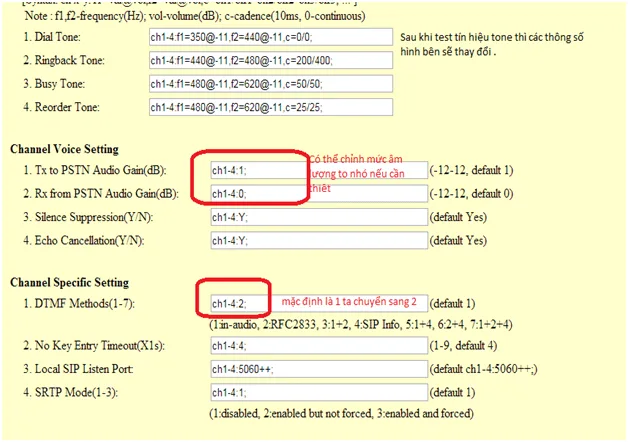Click the "2. Ringback Tone:" label
628x442 pixels.
pos(64,60)
